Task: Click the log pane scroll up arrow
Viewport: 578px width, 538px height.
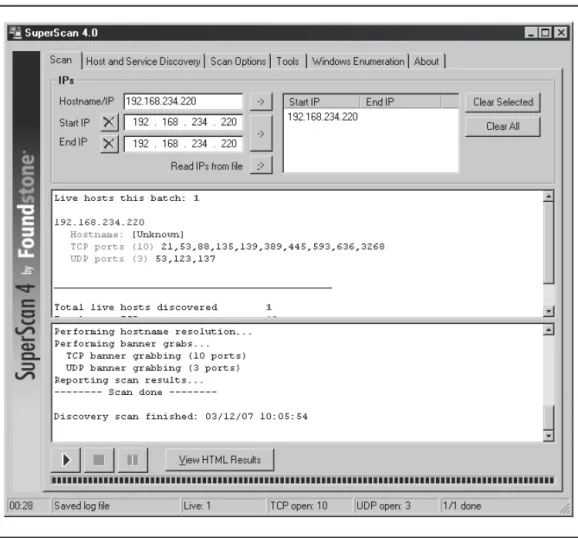Action: [x=549, y=329]
